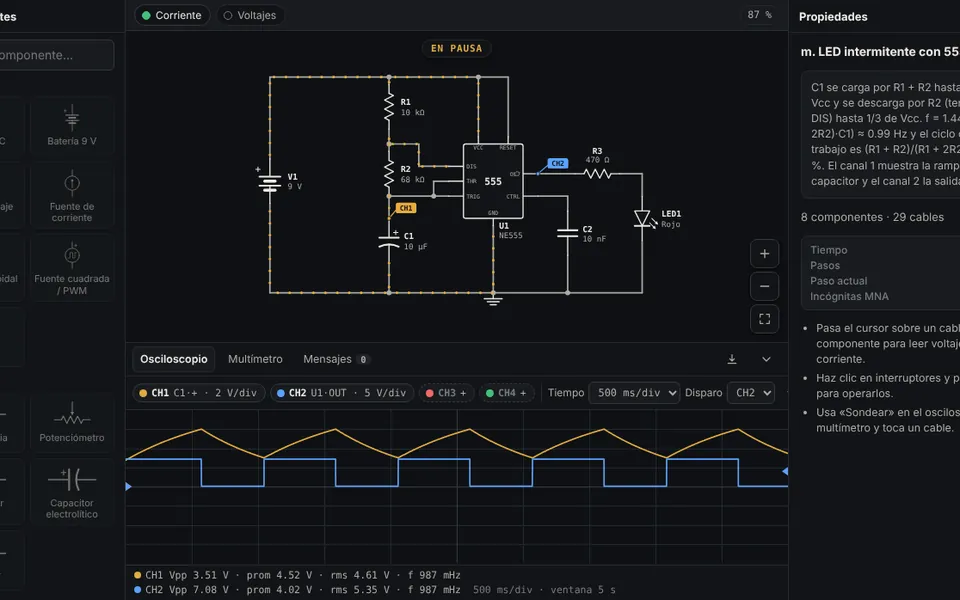Open the Disparo CH2 trigger dropdown
This screenshot has height=600, width=960.
click(x=751, y=393)
